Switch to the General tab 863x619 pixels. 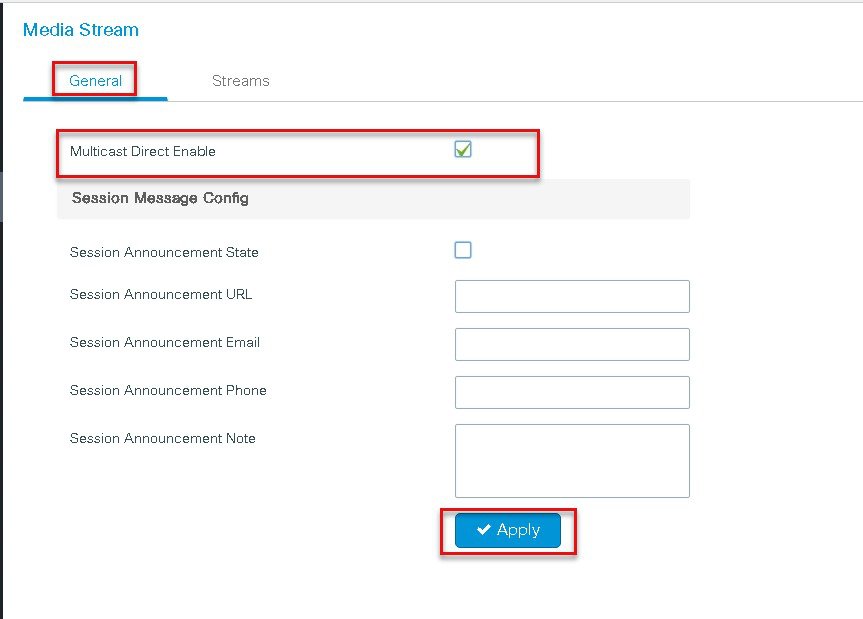[x=95, y=80]
